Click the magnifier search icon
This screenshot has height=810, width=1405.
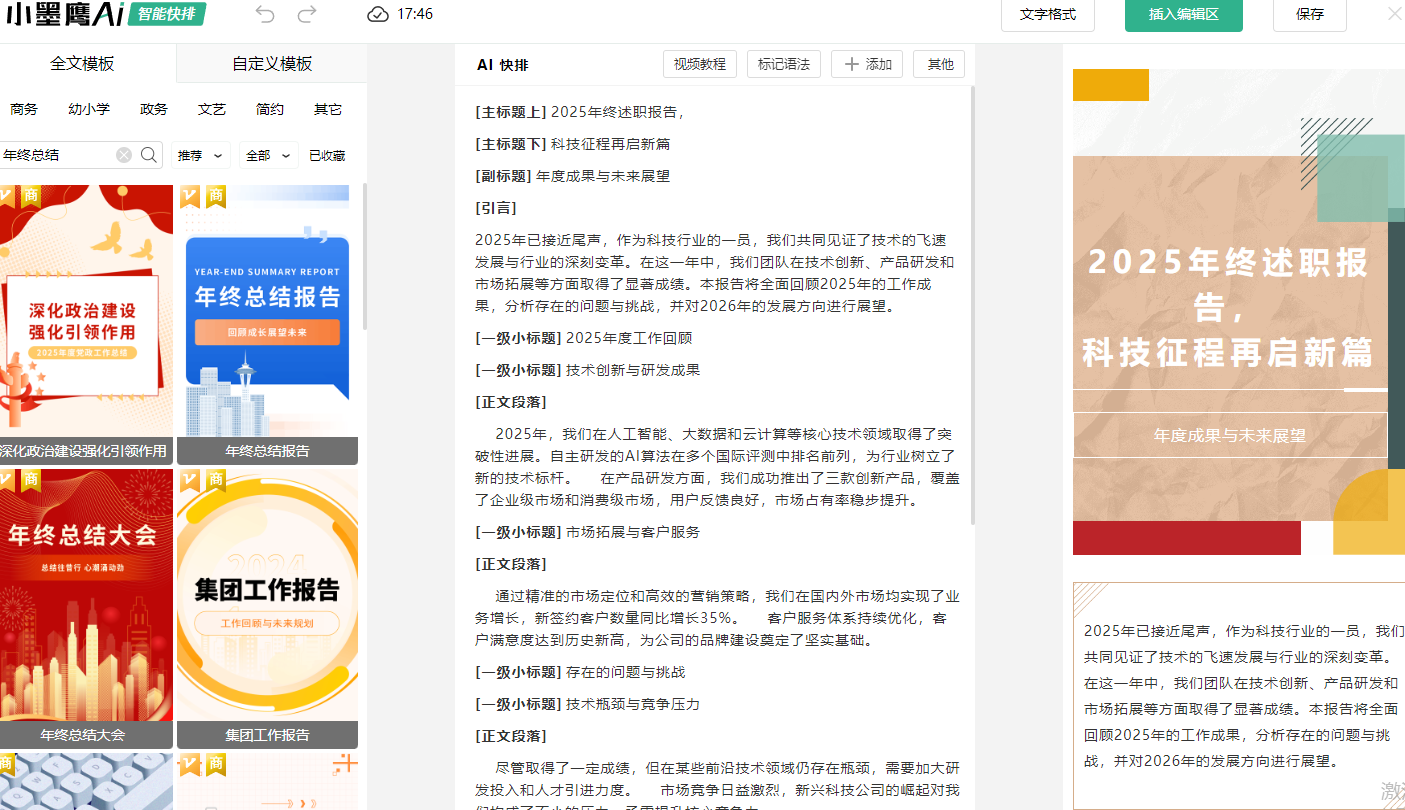click(x=149, y=155)
